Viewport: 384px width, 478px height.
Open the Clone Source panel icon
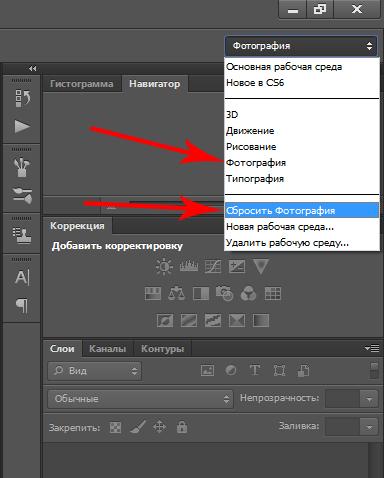[x=22, y=235]
